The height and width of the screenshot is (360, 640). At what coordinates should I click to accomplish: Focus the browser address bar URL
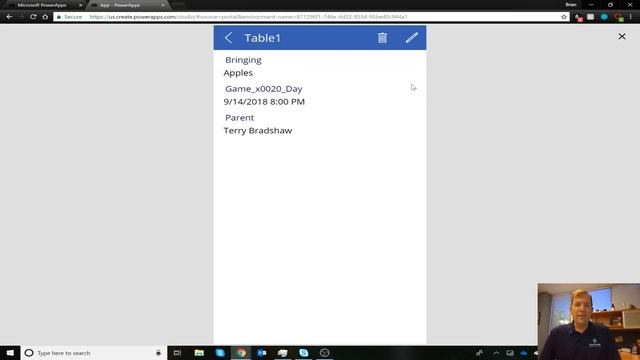pyautogui.click(x=248, y=17)
